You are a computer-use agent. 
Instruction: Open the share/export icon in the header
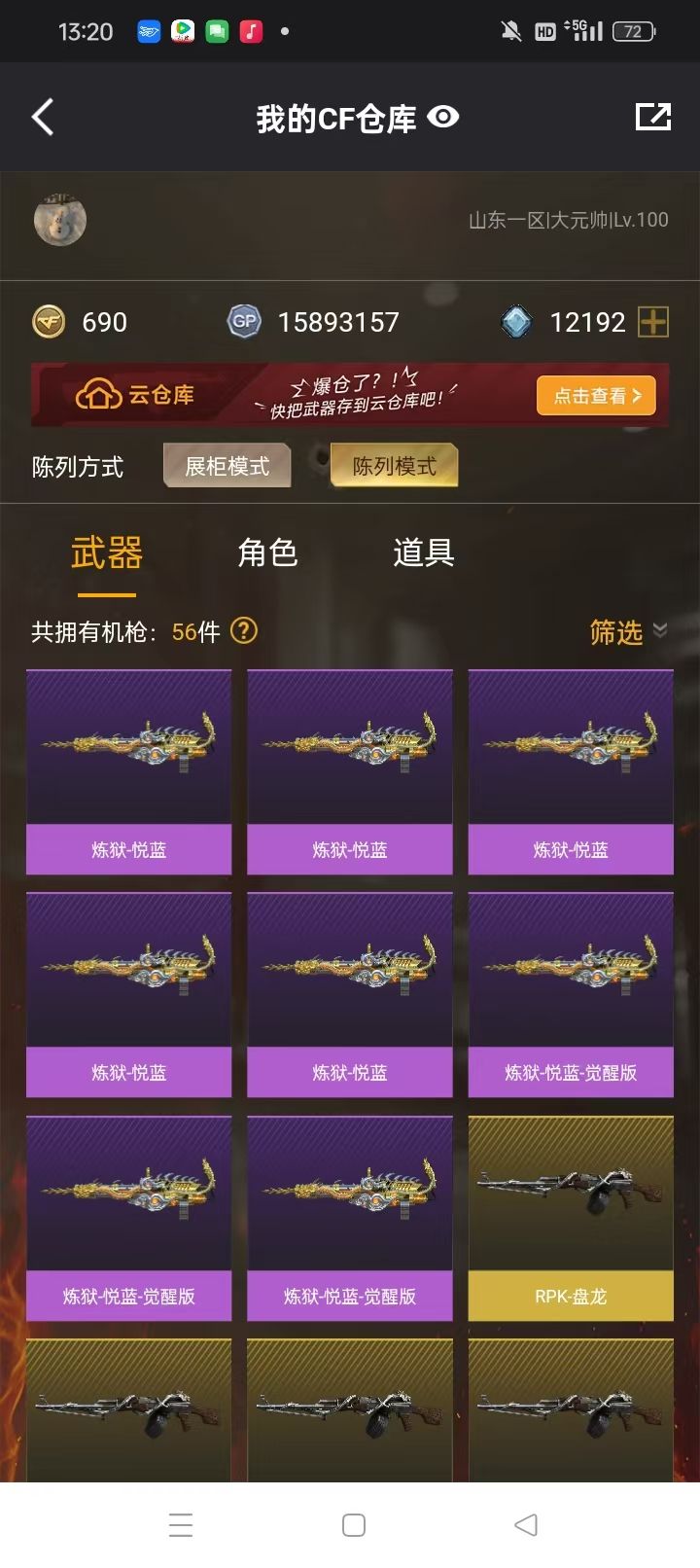(x=653, y=117)
